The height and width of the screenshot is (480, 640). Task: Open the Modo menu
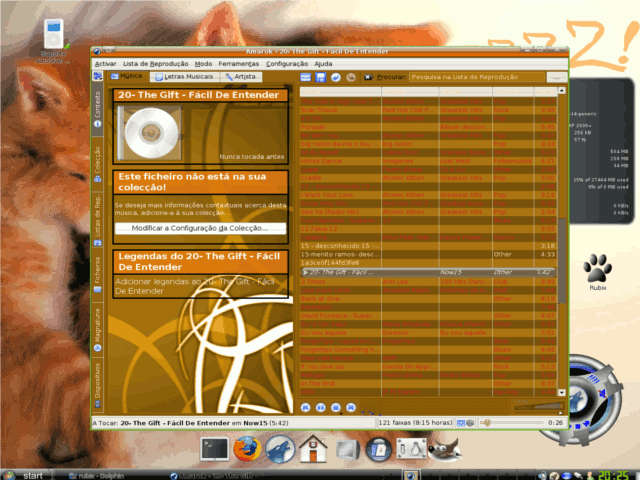203,64
